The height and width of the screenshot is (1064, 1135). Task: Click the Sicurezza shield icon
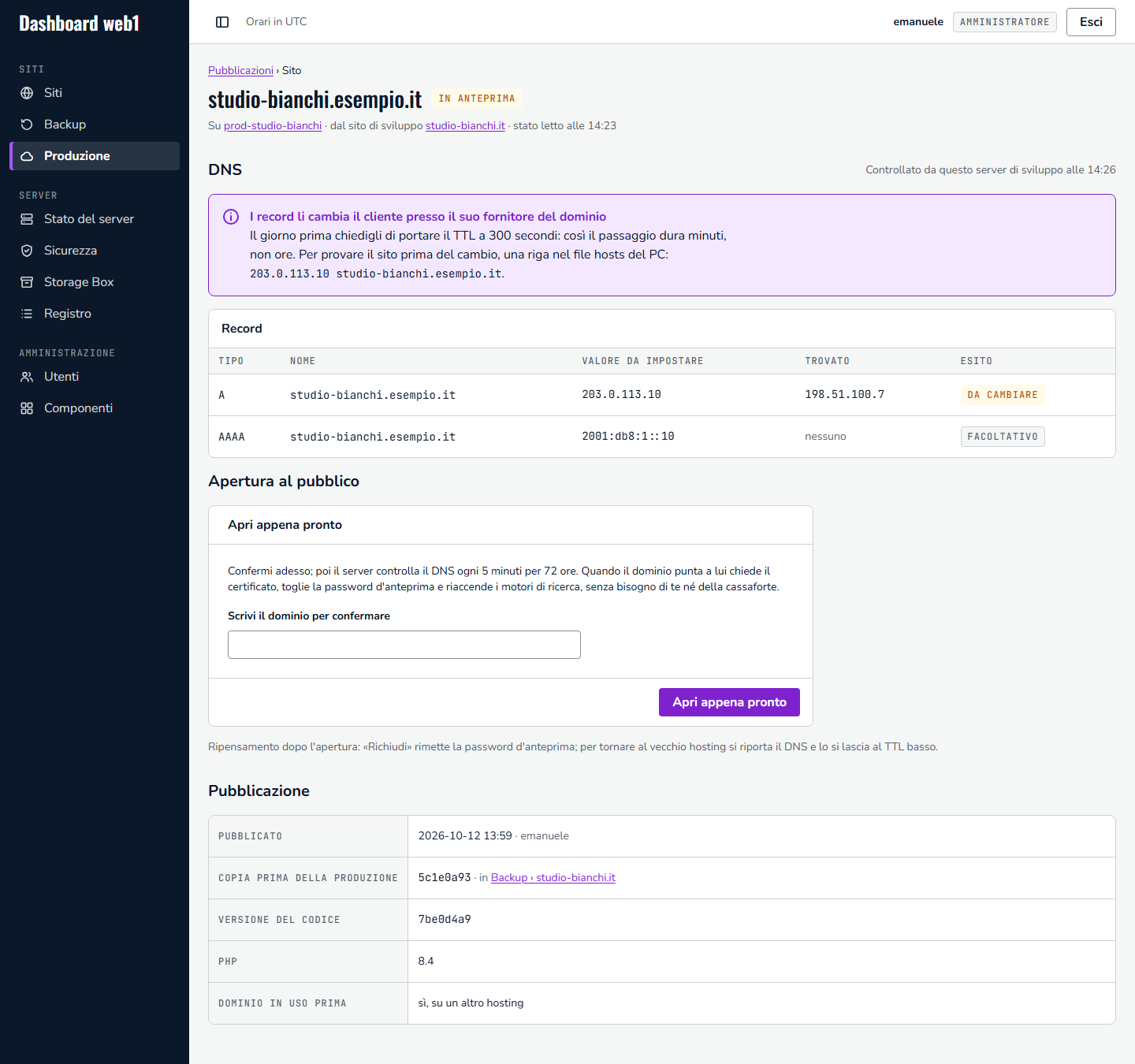click(27, 251)
